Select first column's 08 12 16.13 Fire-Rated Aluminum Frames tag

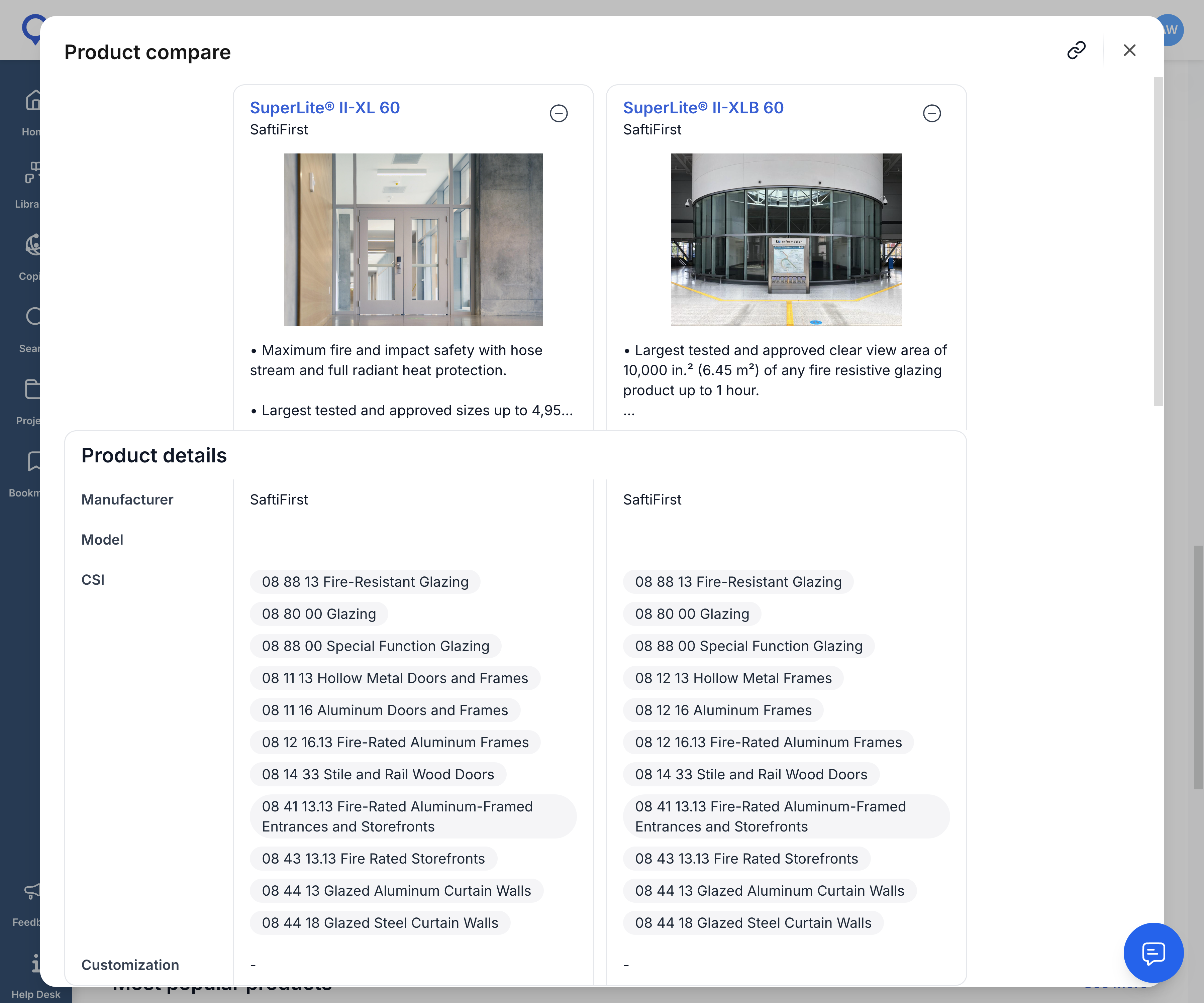(395, 742)
